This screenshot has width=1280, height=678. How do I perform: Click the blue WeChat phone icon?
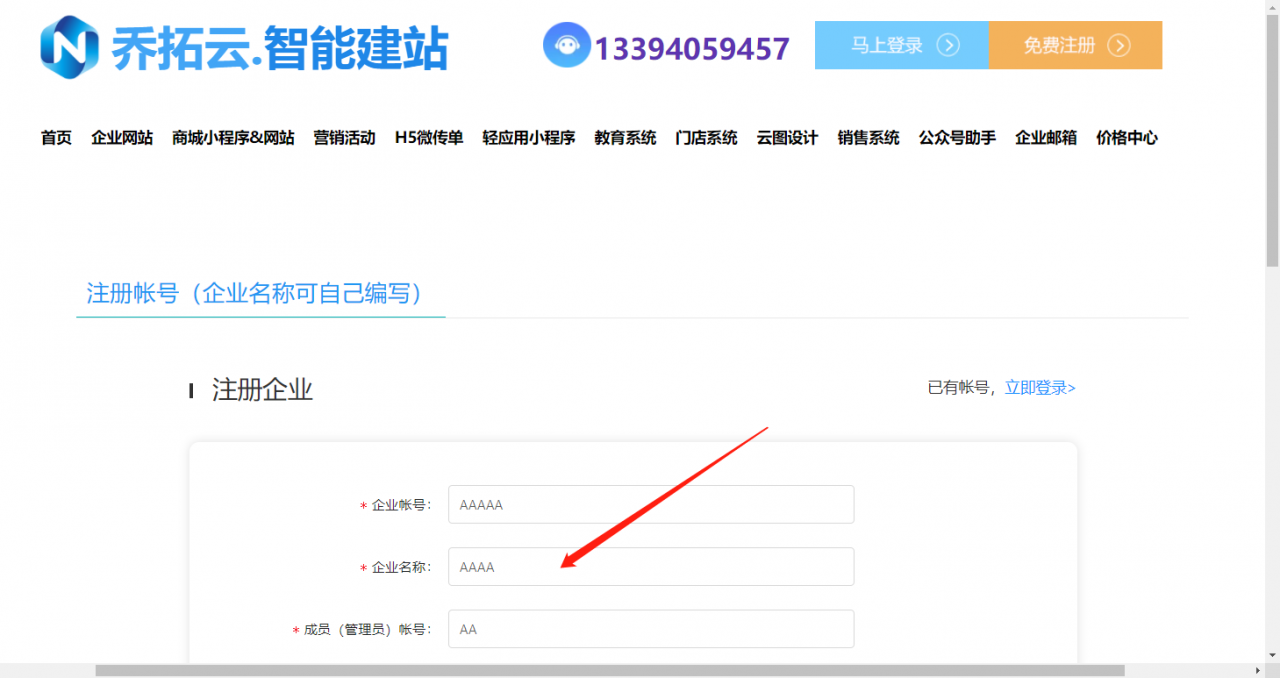tap(565, 44)
